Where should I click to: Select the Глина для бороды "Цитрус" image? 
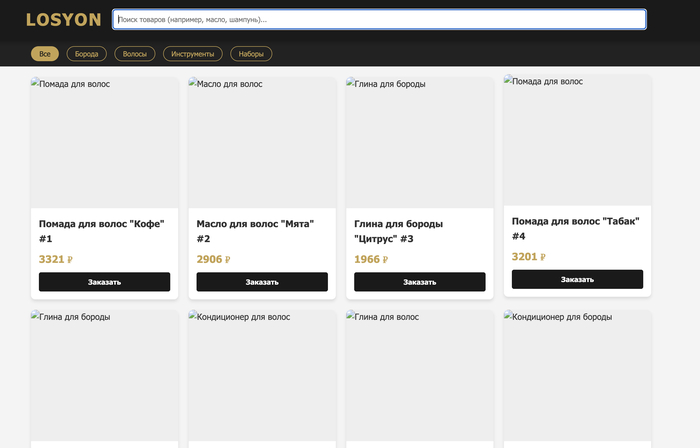pos(419,142)
